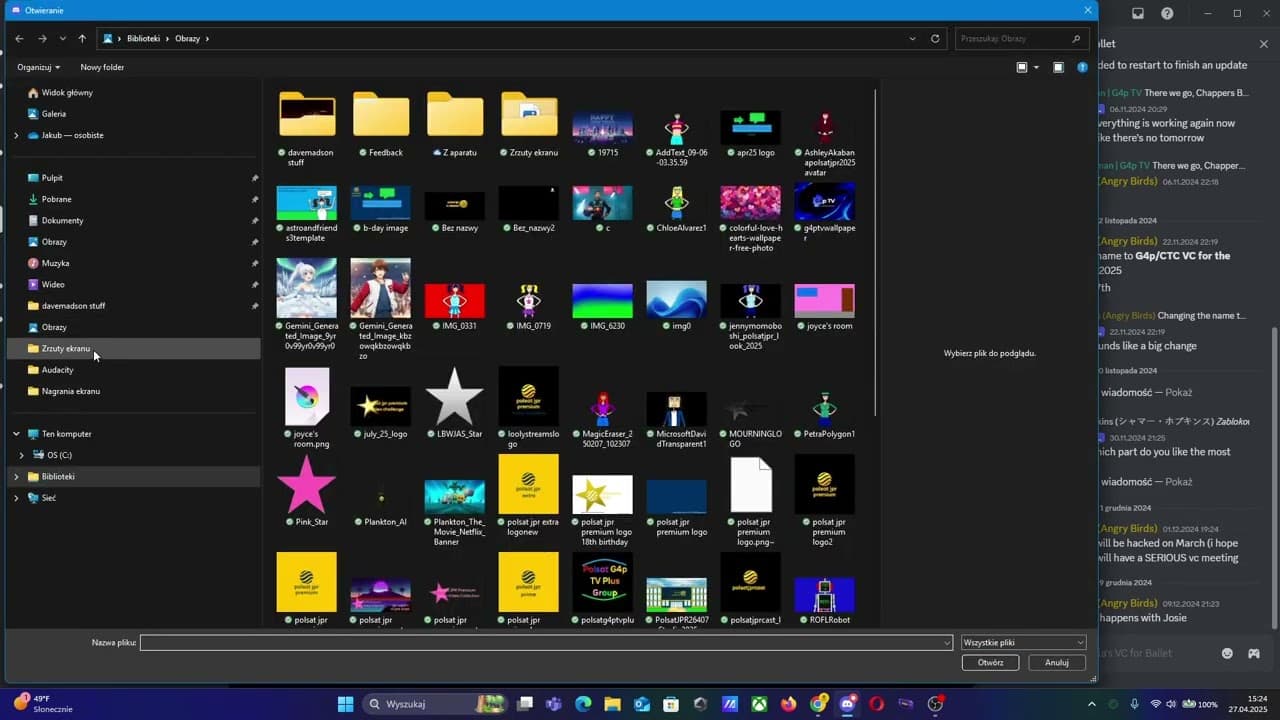Click the file list vertical scrollbar

(x=875, y=253)
